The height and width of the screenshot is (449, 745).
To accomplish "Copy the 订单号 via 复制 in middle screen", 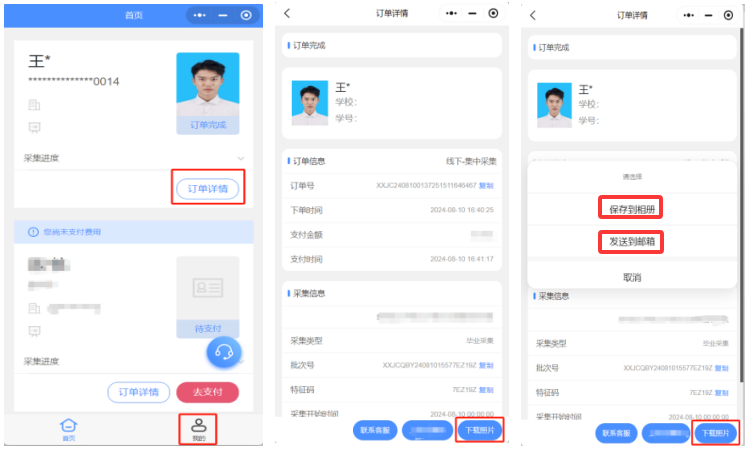I will pyautogui.click(x=486, y=185).
